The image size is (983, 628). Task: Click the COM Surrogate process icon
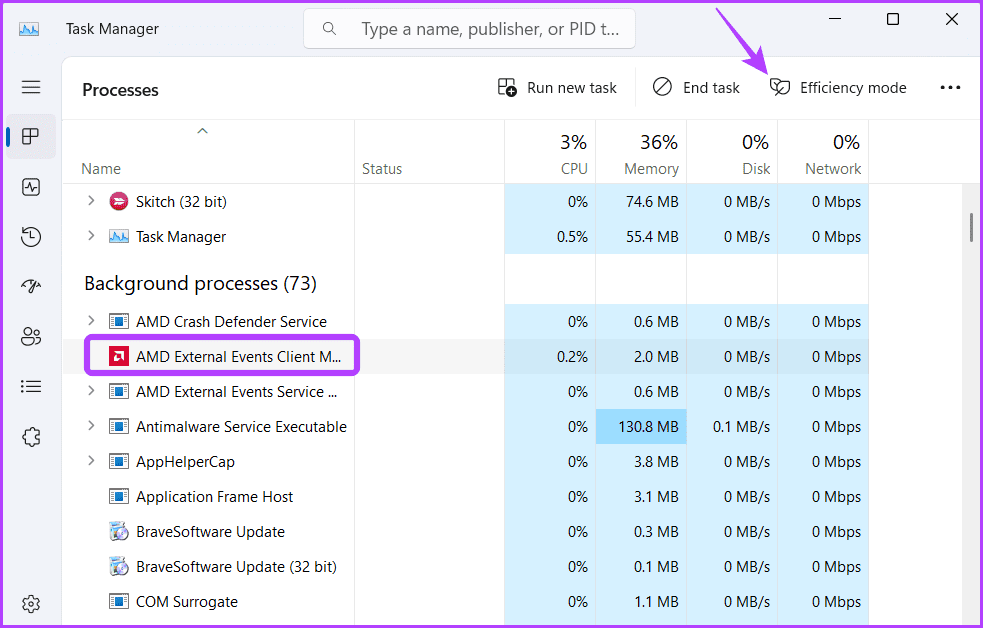(118, 602)
